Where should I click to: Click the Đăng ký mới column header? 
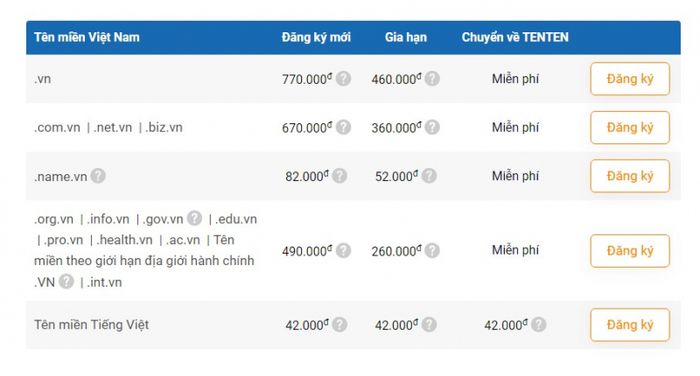tap(316, 38)
